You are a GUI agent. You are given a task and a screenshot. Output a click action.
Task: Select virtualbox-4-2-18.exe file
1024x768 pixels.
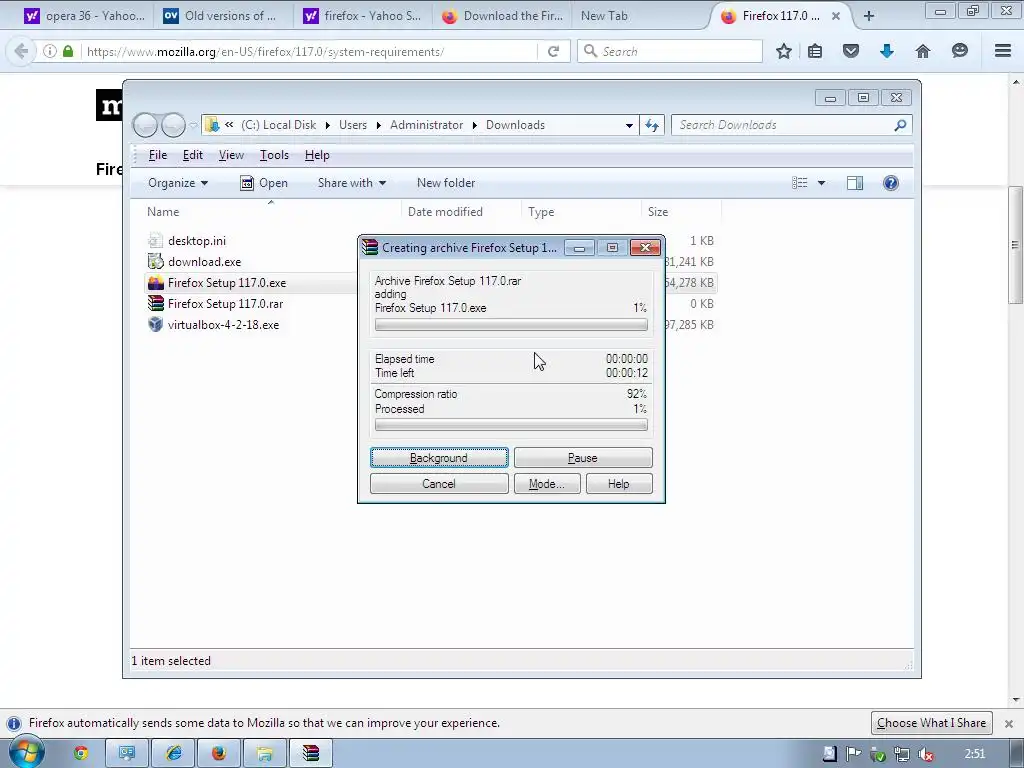point(223,325)
